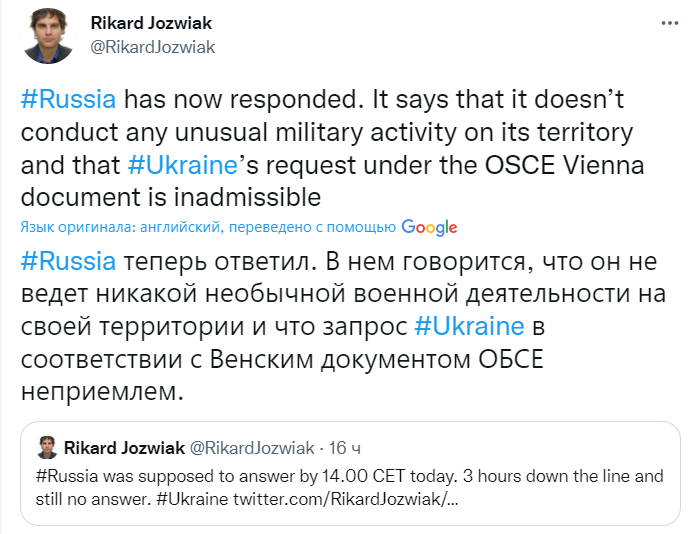Click the Google logo beside the translation notice
692x534 pixels.
pos(429,227)
